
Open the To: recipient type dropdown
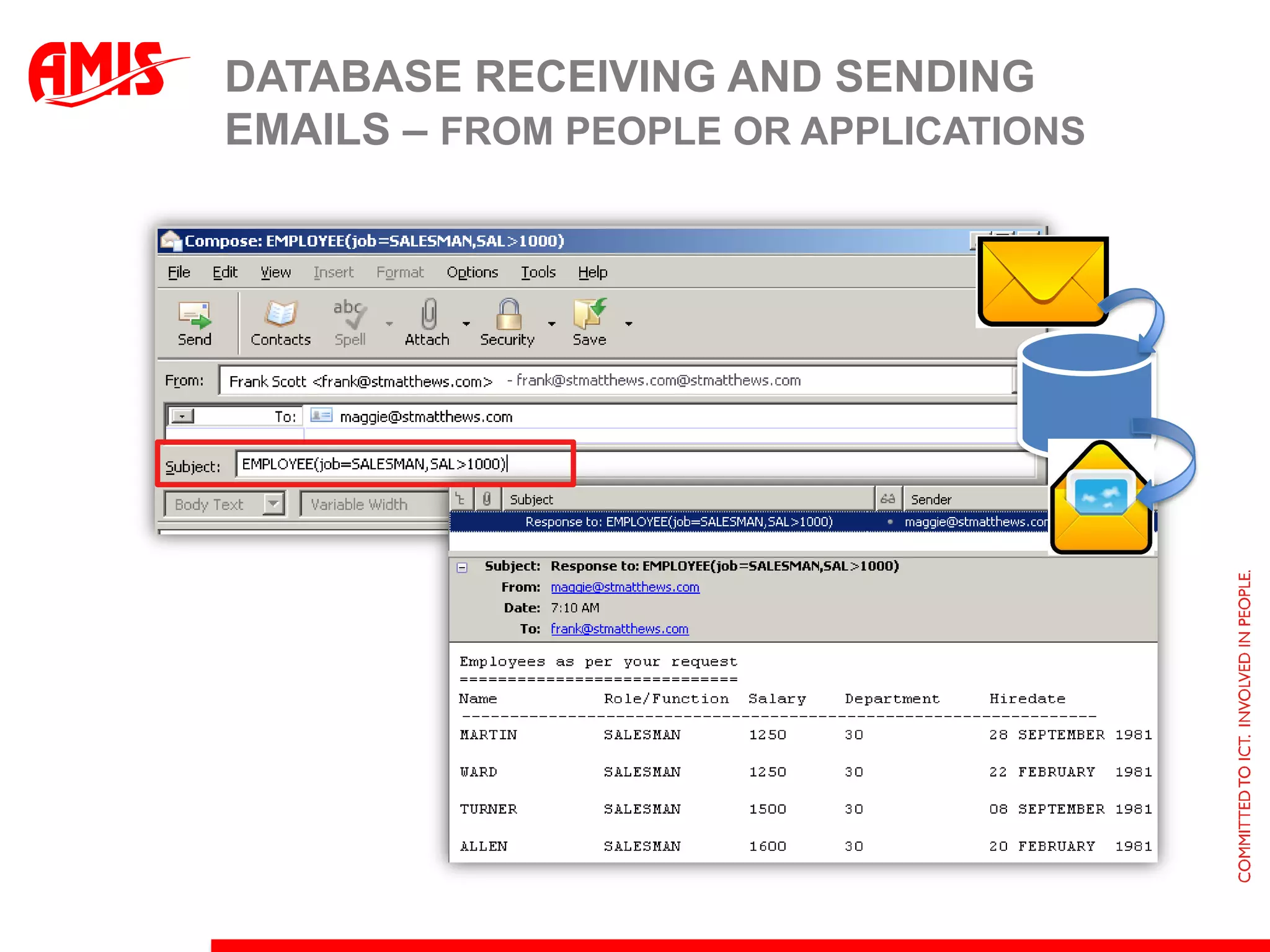(x=182, y=416)
